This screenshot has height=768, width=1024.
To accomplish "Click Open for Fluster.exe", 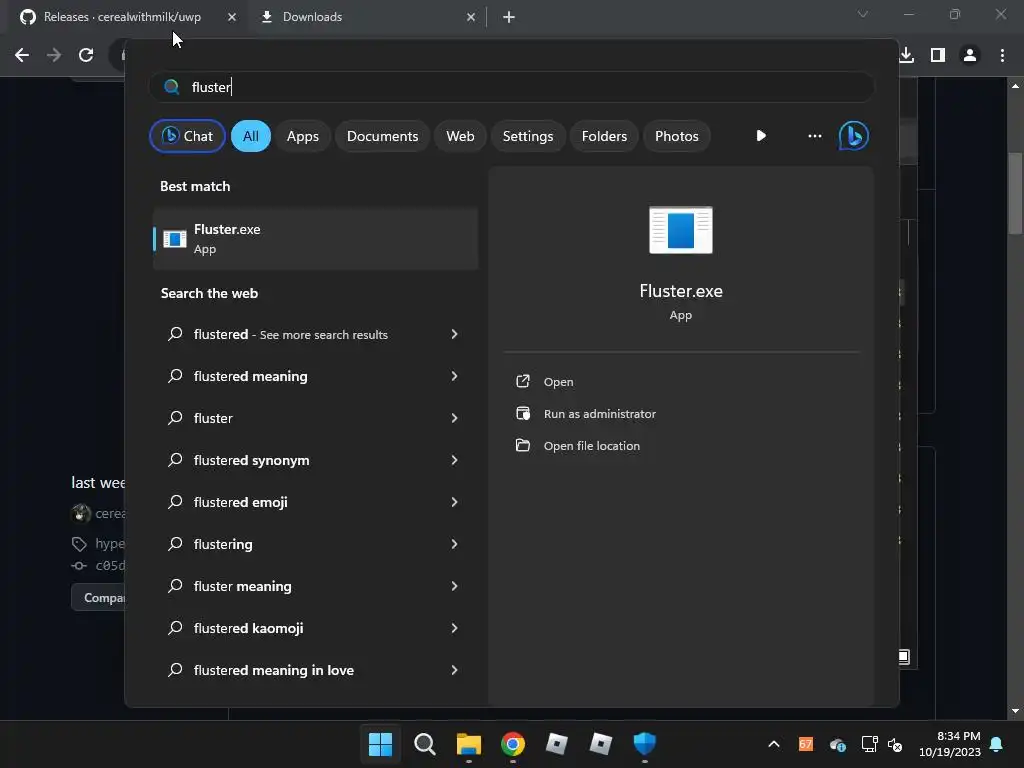I will coord(558,382).
